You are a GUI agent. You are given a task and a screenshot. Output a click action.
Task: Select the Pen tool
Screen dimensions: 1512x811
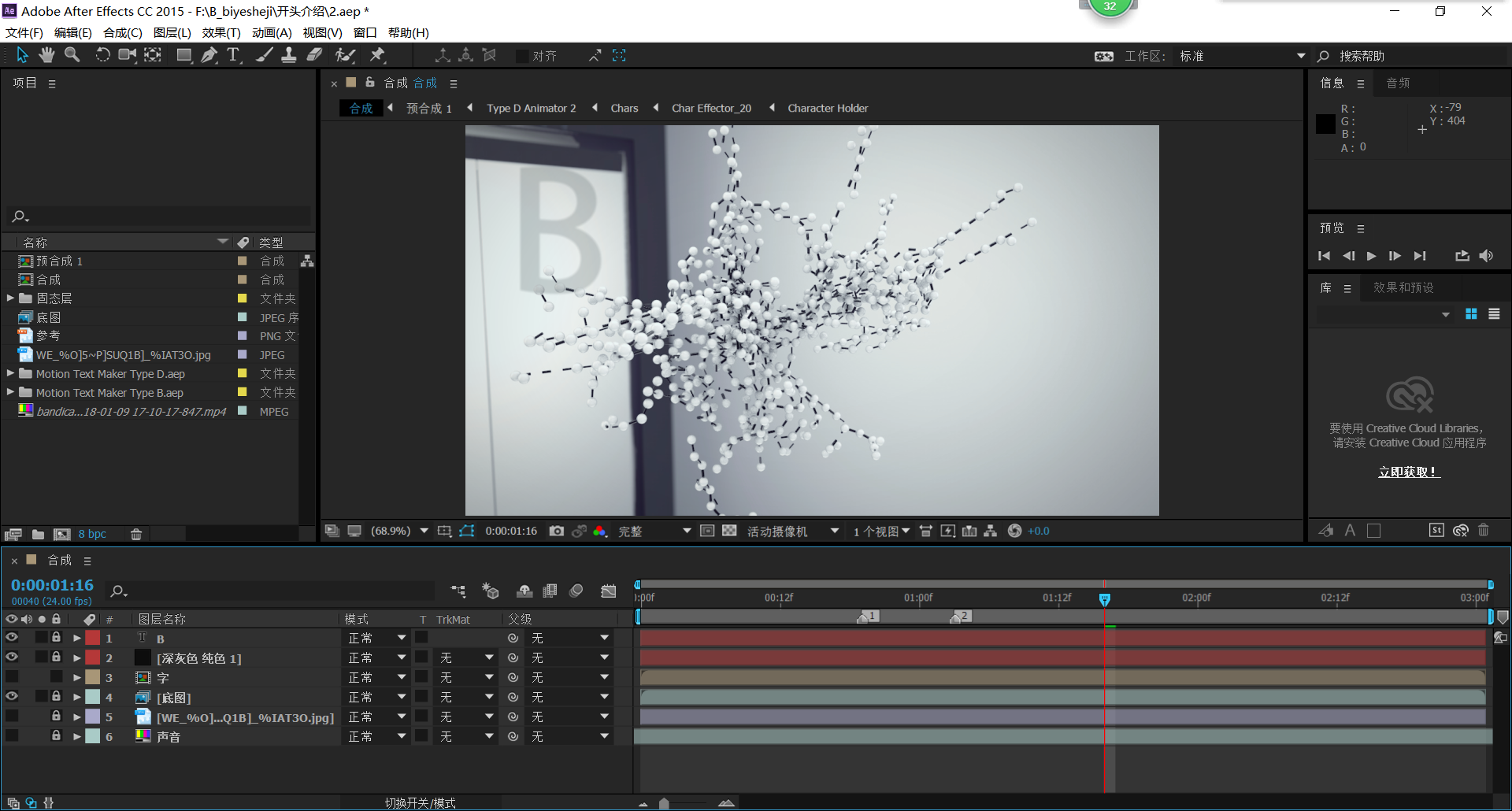click(x=209, y=55)
